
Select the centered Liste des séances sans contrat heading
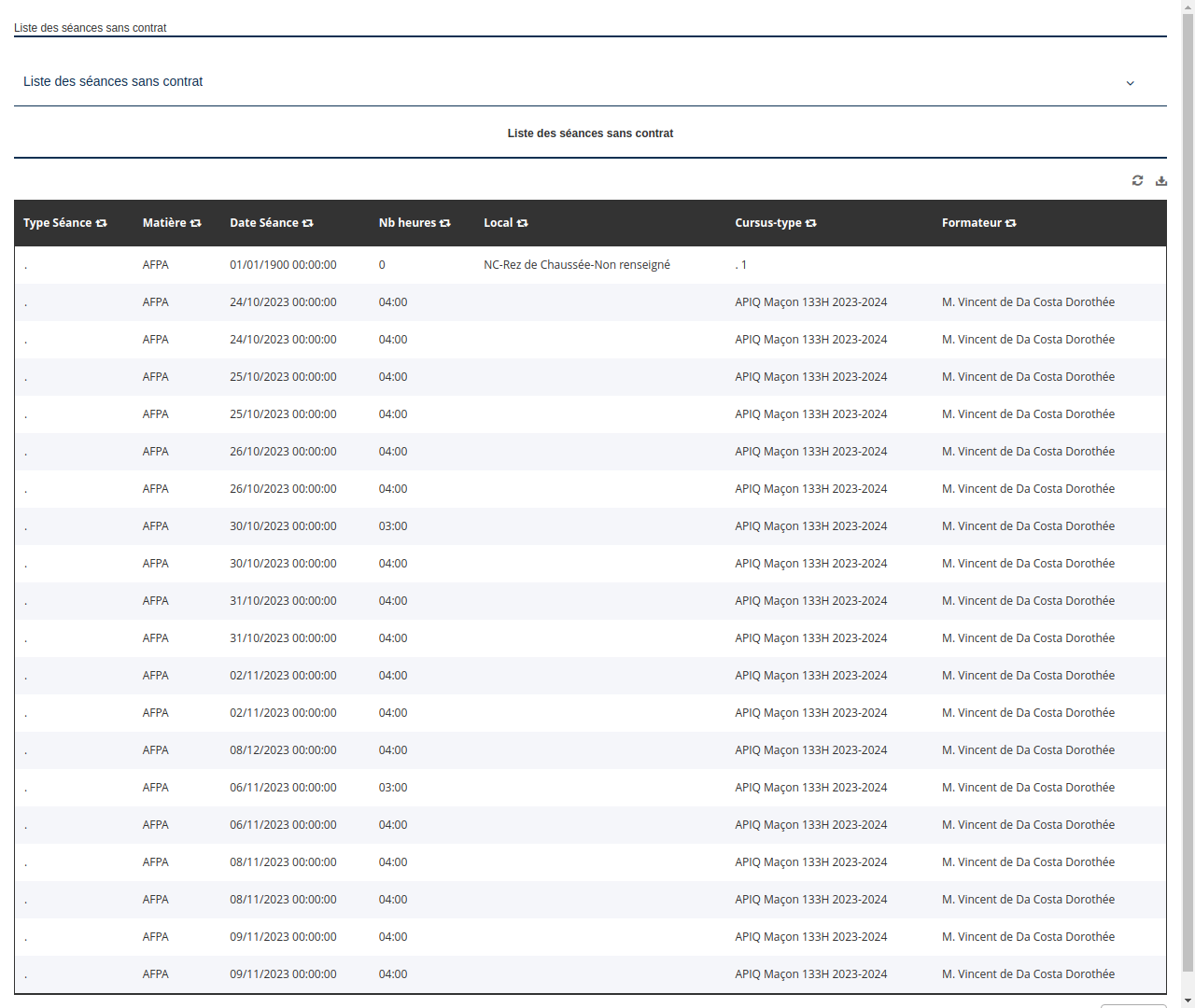click(590, 133)
